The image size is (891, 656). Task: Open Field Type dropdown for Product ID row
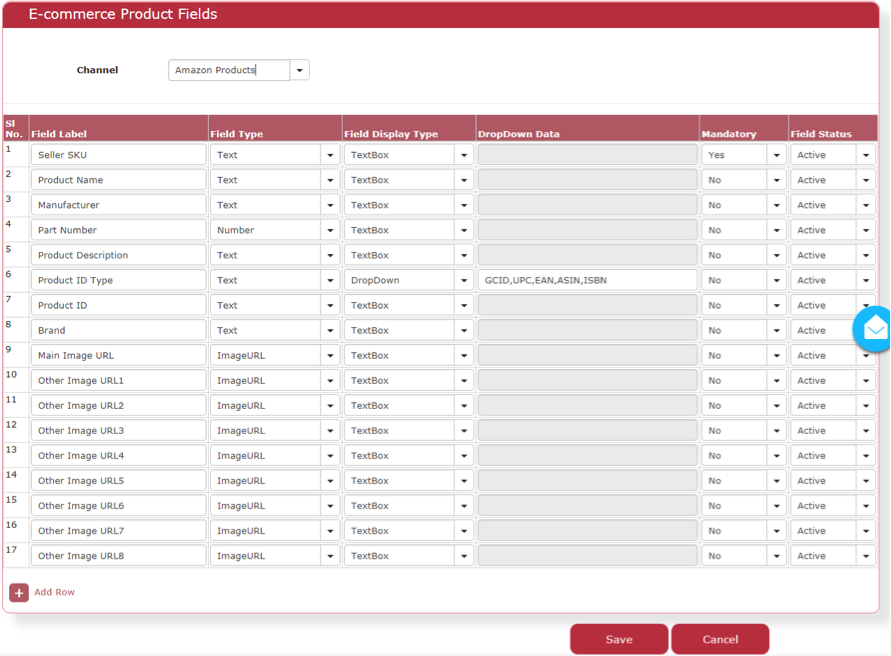click(x=330, y=305)
